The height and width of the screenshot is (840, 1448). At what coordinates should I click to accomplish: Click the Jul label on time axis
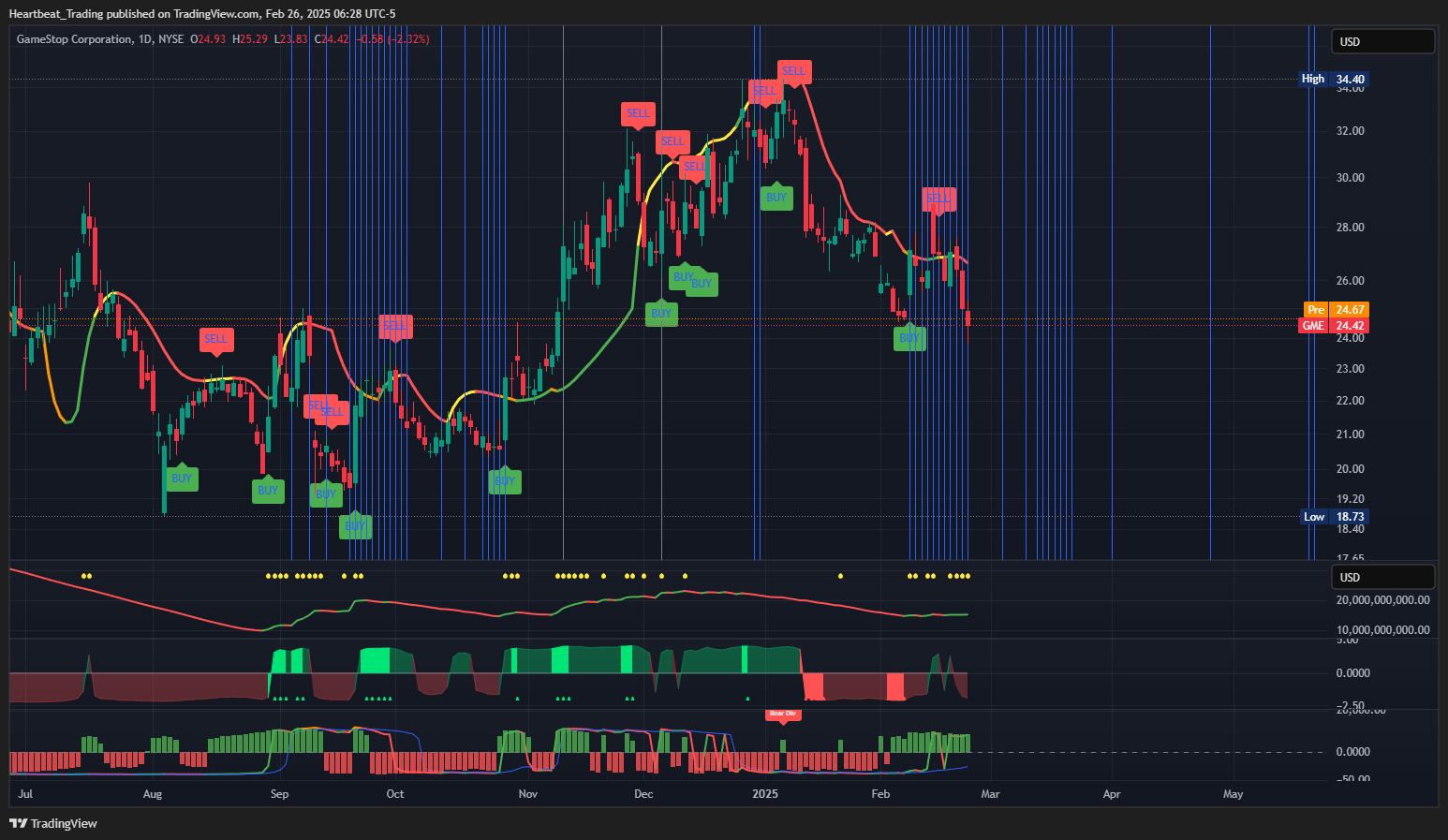[25, 794]
